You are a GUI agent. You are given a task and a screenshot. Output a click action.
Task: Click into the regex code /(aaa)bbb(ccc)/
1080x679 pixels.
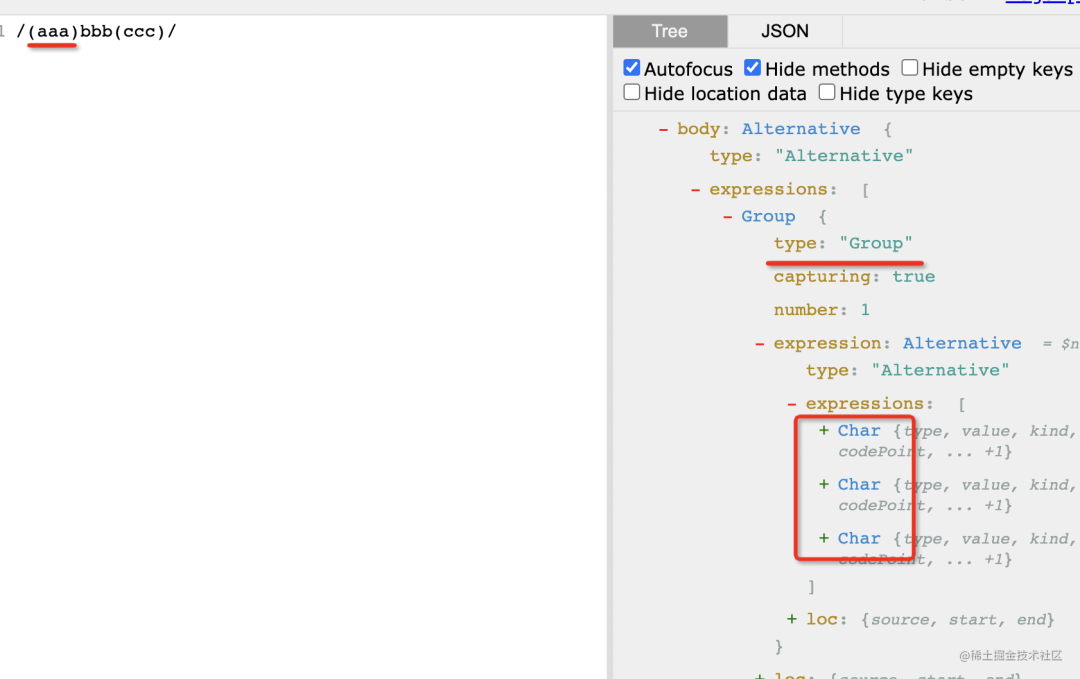[x=96, y=32]
